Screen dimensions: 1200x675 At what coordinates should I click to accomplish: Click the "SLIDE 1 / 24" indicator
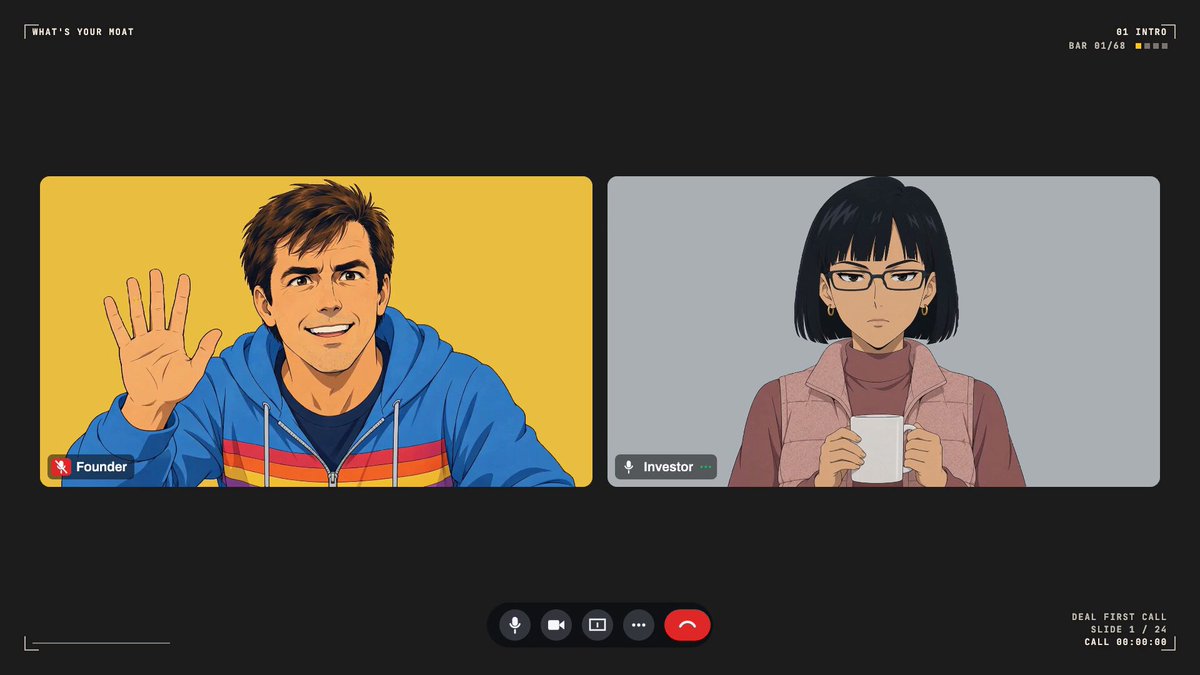click(x=1129, y=630)
